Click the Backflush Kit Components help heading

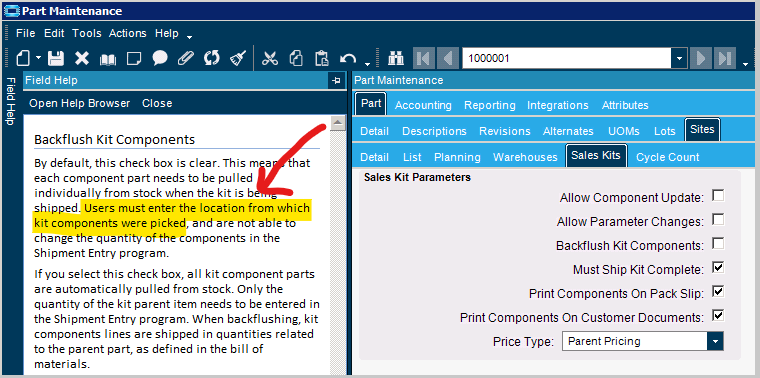114,140
